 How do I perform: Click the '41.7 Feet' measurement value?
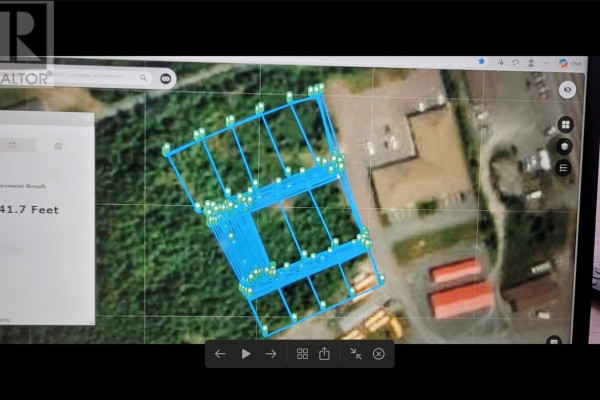(29, 209)
